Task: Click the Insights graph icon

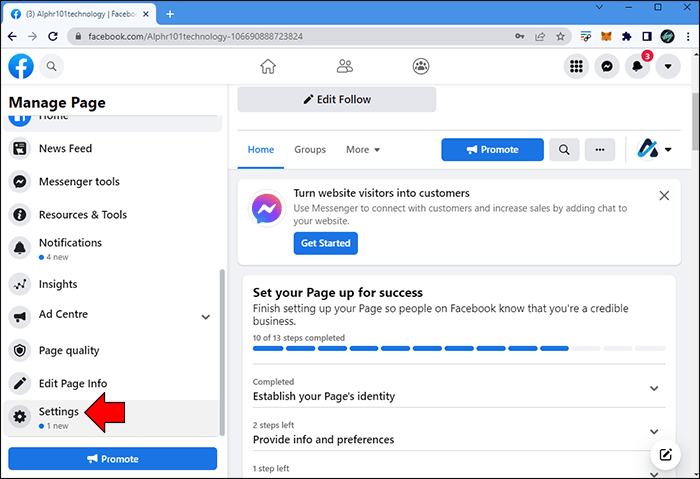Action: coord(20,284)
